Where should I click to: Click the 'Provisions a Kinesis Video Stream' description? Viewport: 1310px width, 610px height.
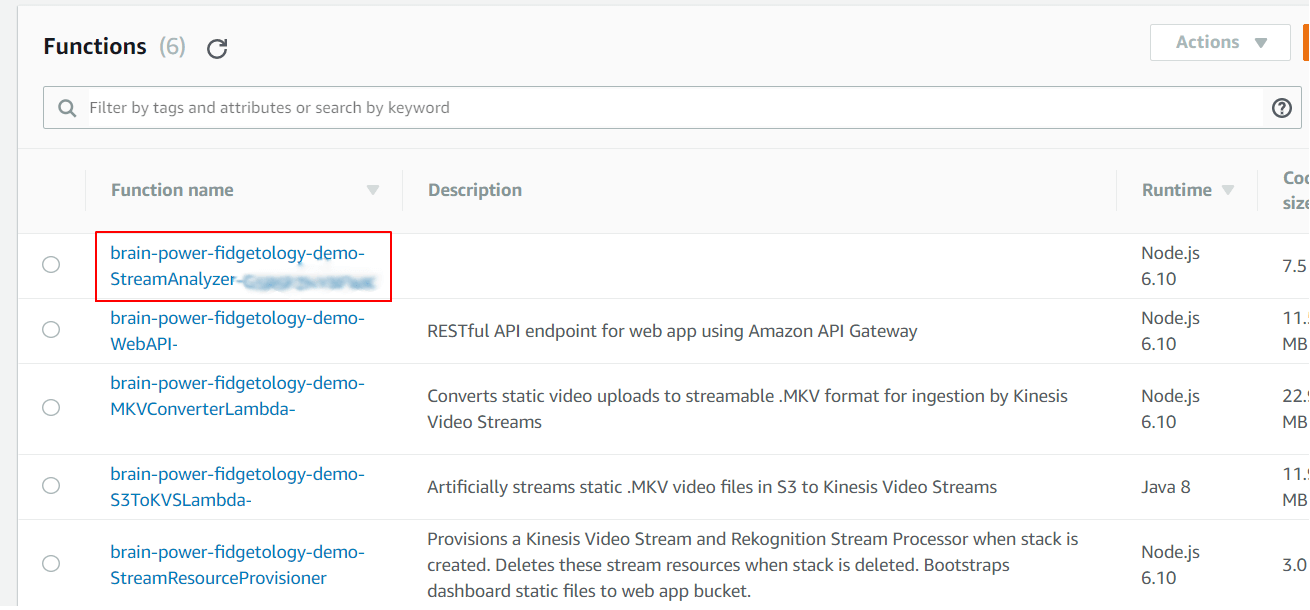[x=753, y=565]
